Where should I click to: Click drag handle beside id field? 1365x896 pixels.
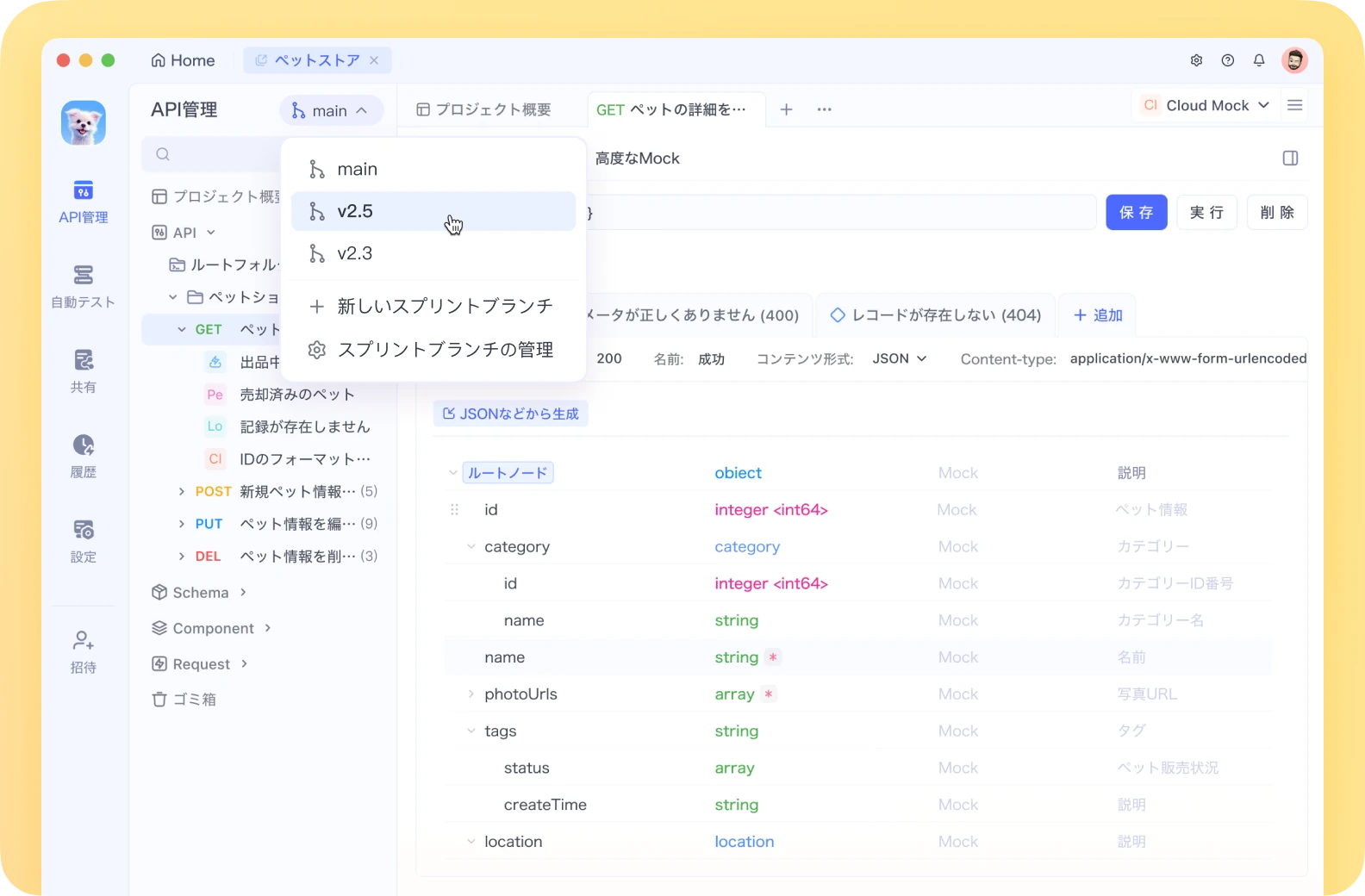(454, 510)
